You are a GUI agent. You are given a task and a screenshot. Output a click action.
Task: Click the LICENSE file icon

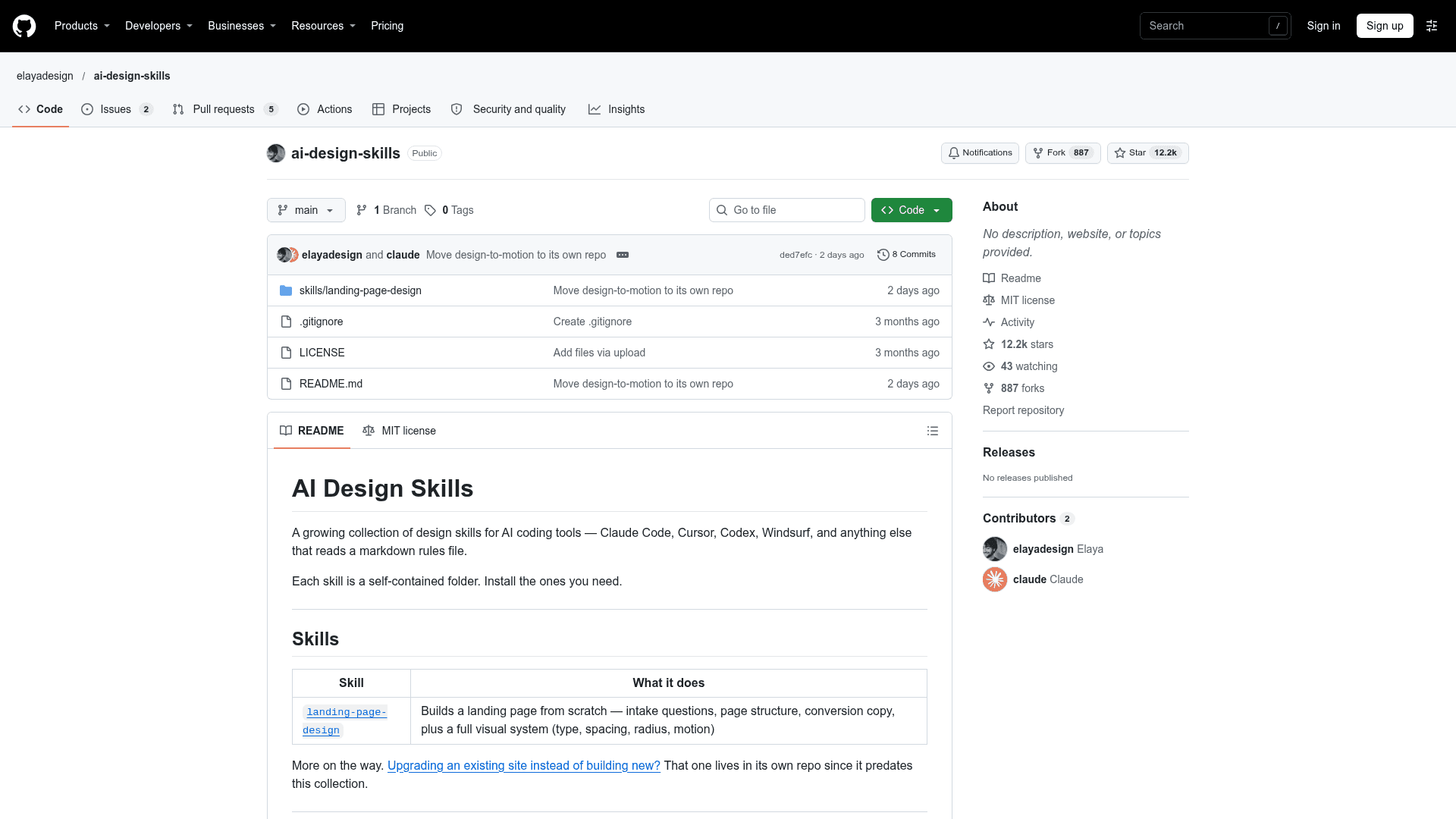(286, 353)
